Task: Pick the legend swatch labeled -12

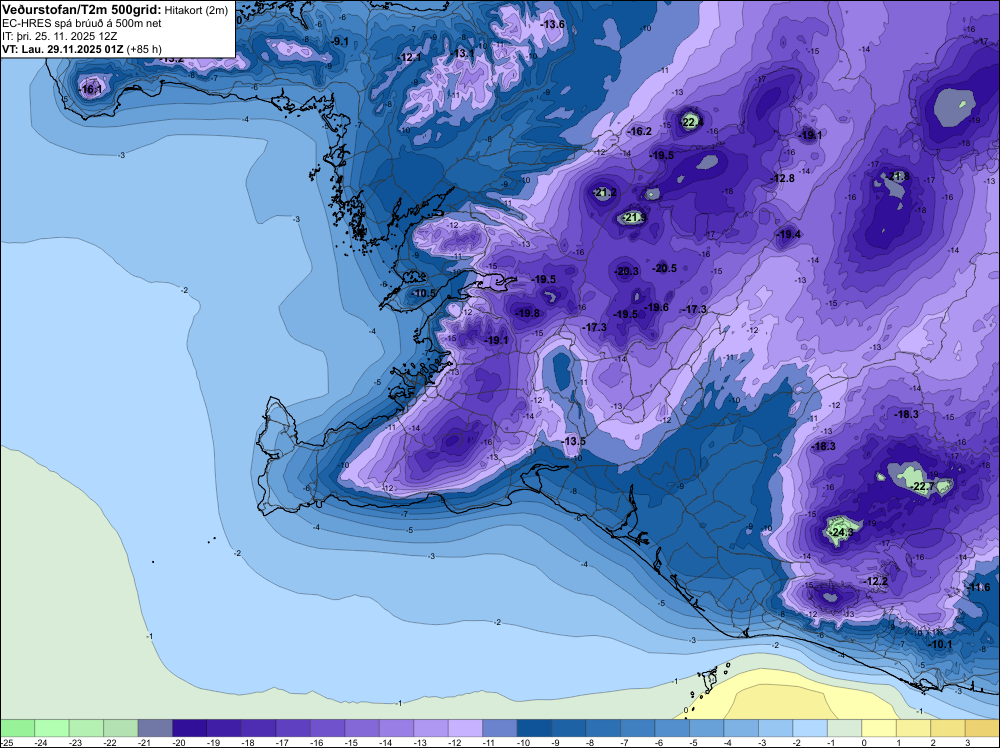Action: (465, 728)
